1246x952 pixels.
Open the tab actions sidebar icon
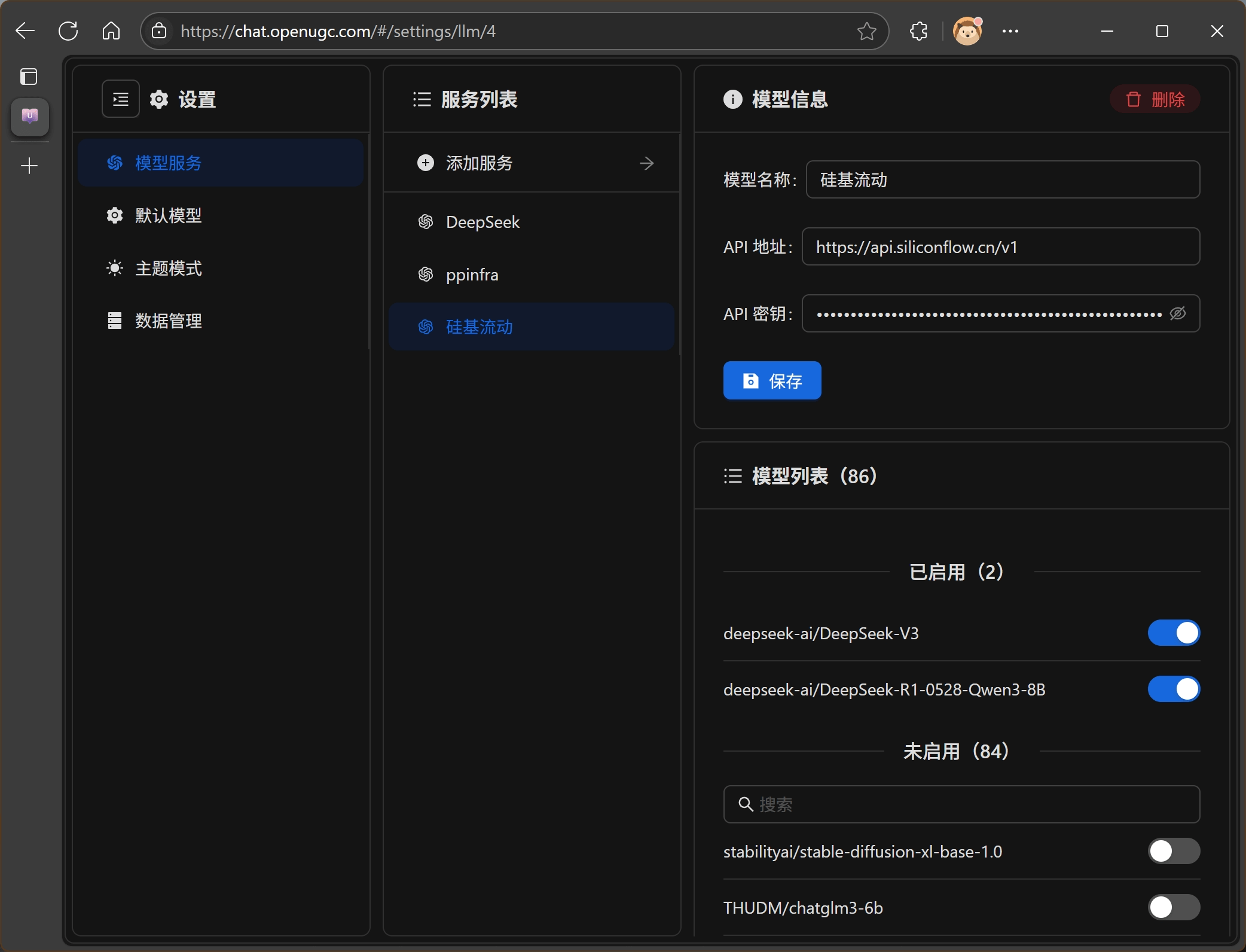(x=29, y=77)
